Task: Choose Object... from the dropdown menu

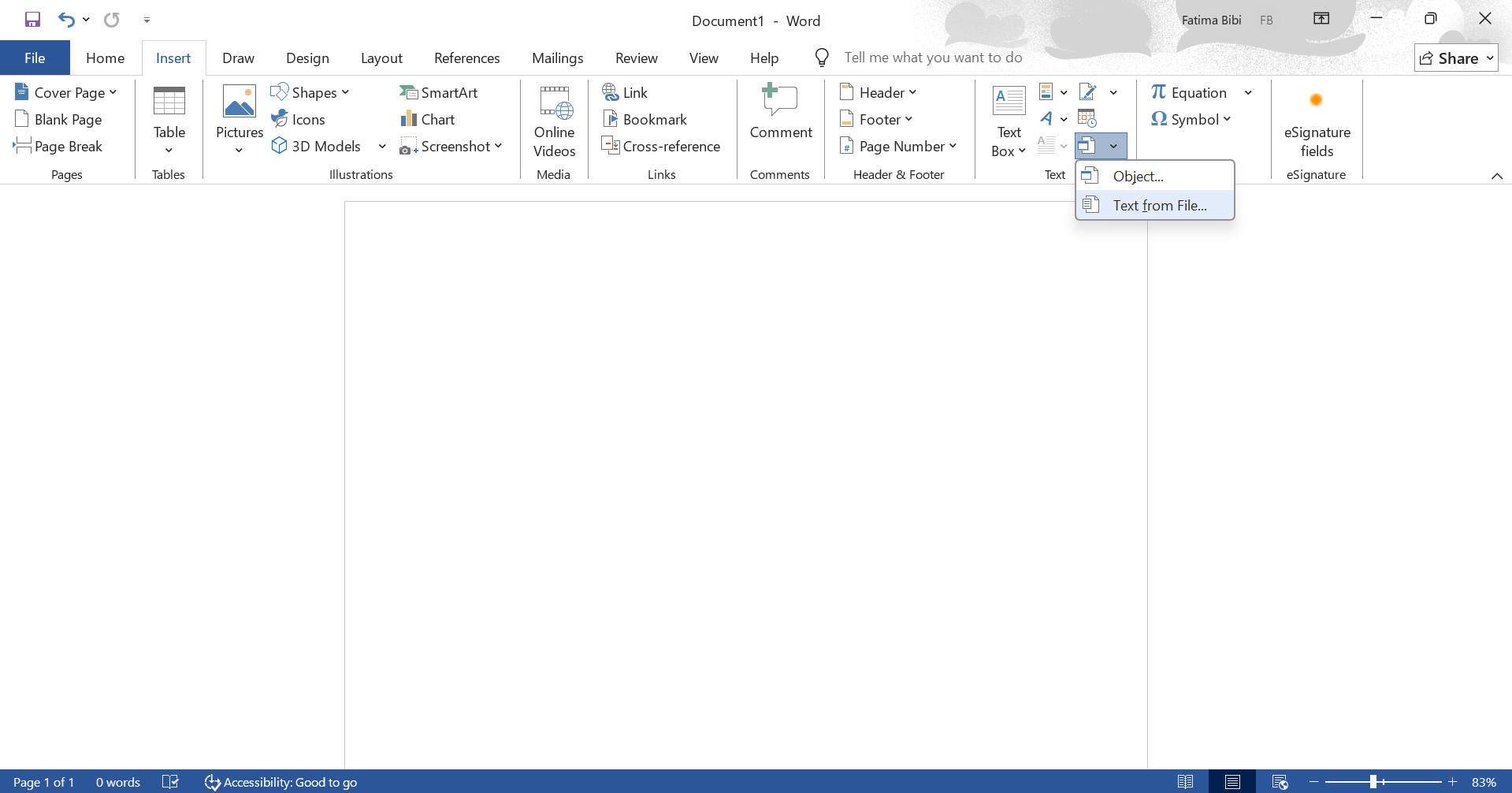Action: [x=1155, y=176]
